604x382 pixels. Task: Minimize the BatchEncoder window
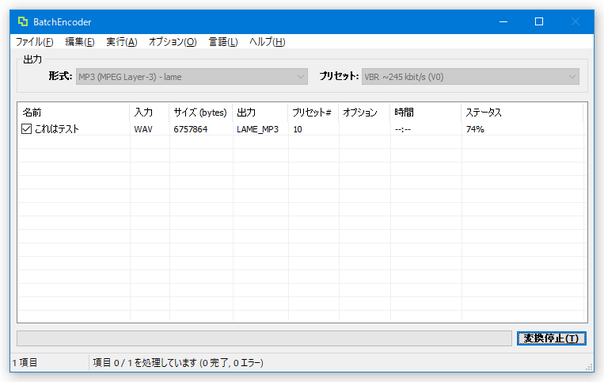pyautogui.click(x=503, y=22)
